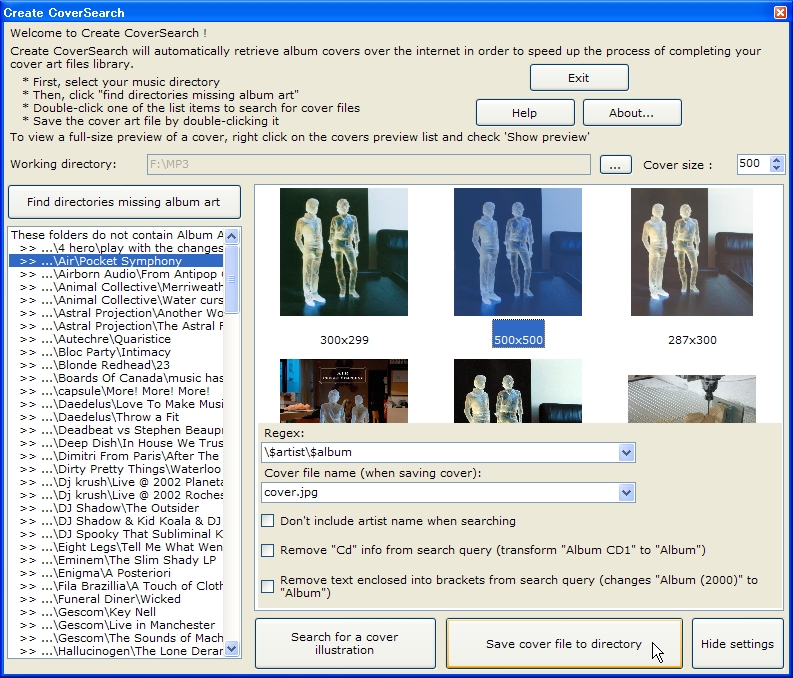Select folder DJ Shadow\The Outsider

(x=116, y=508)
